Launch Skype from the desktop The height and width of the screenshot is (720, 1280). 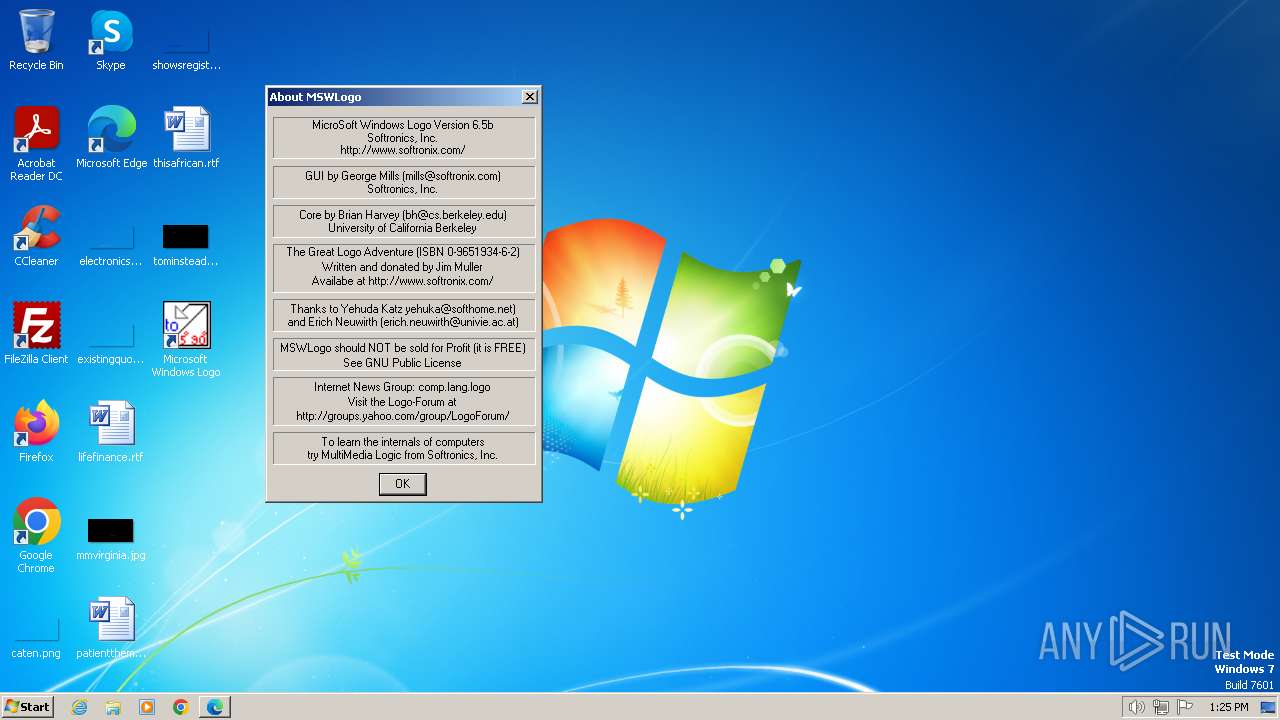point(111,40)
